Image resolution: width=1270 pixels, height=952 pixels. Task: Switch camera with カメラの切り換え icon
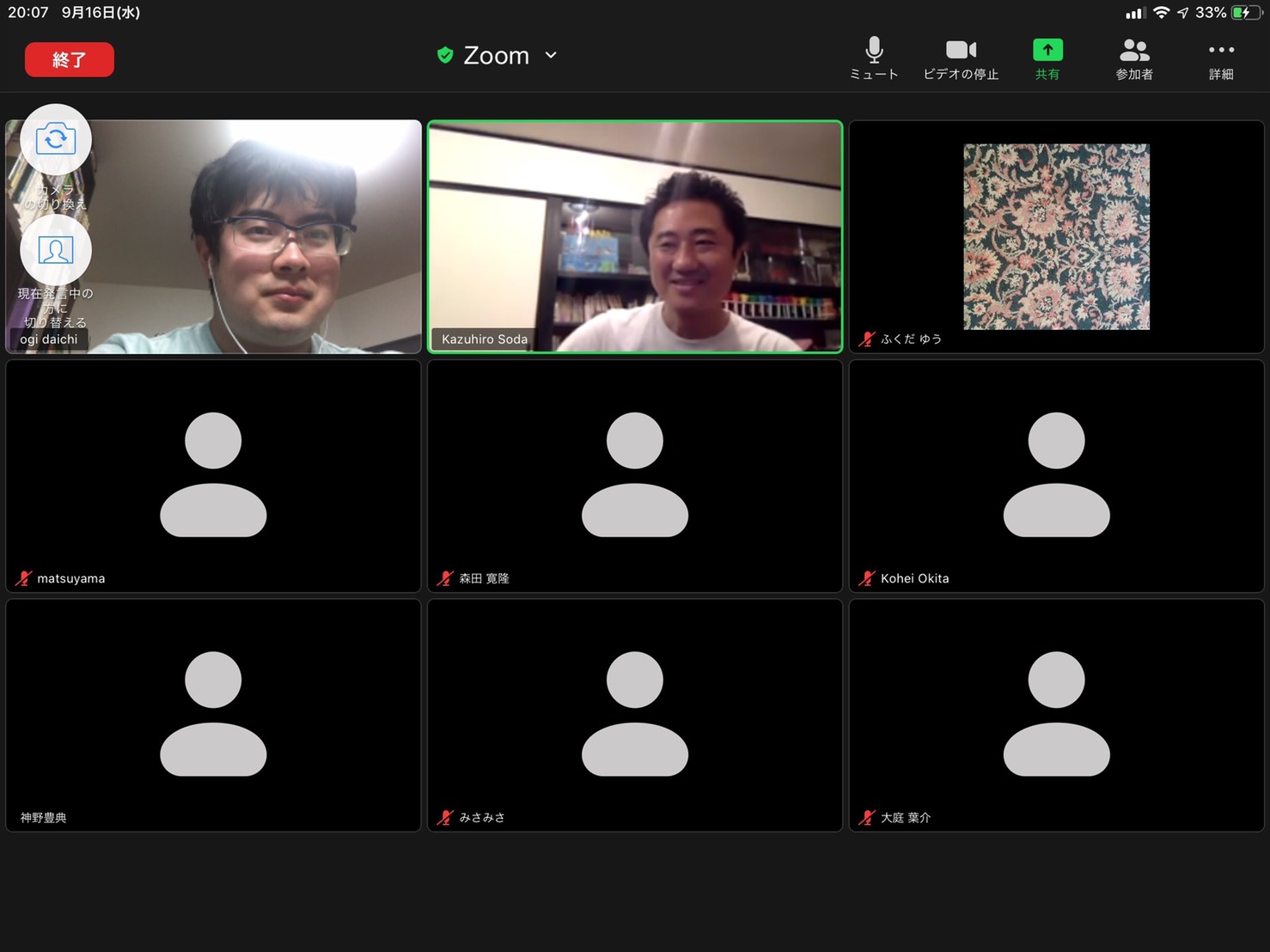[x=56, y=139]
